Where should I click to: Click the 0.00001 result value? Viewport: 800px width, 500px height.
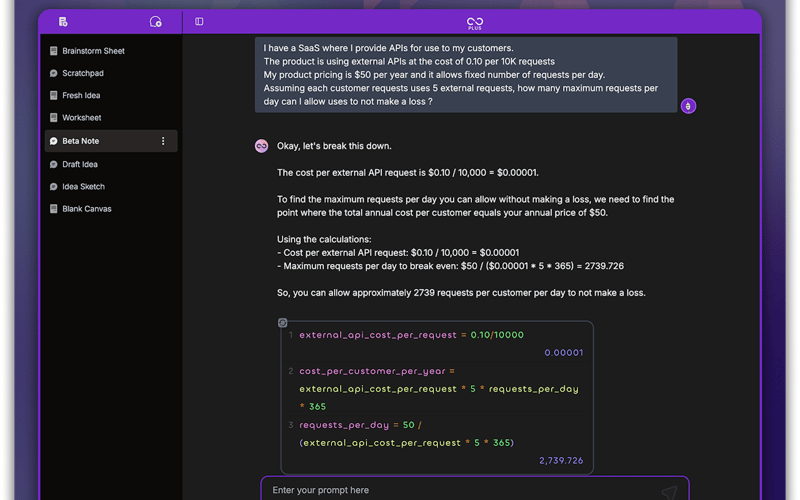tap(563, 353)
